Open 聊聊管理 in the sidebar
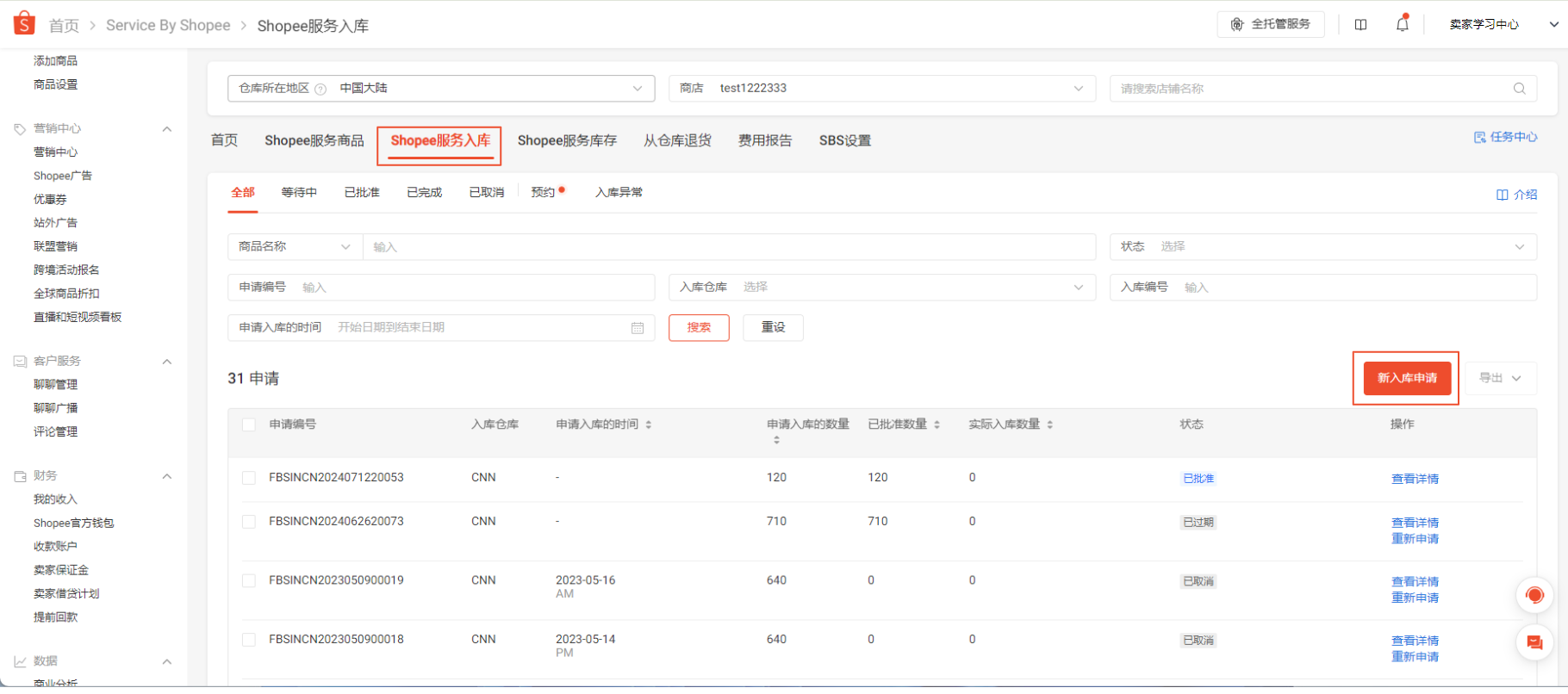 pos(55,384)
